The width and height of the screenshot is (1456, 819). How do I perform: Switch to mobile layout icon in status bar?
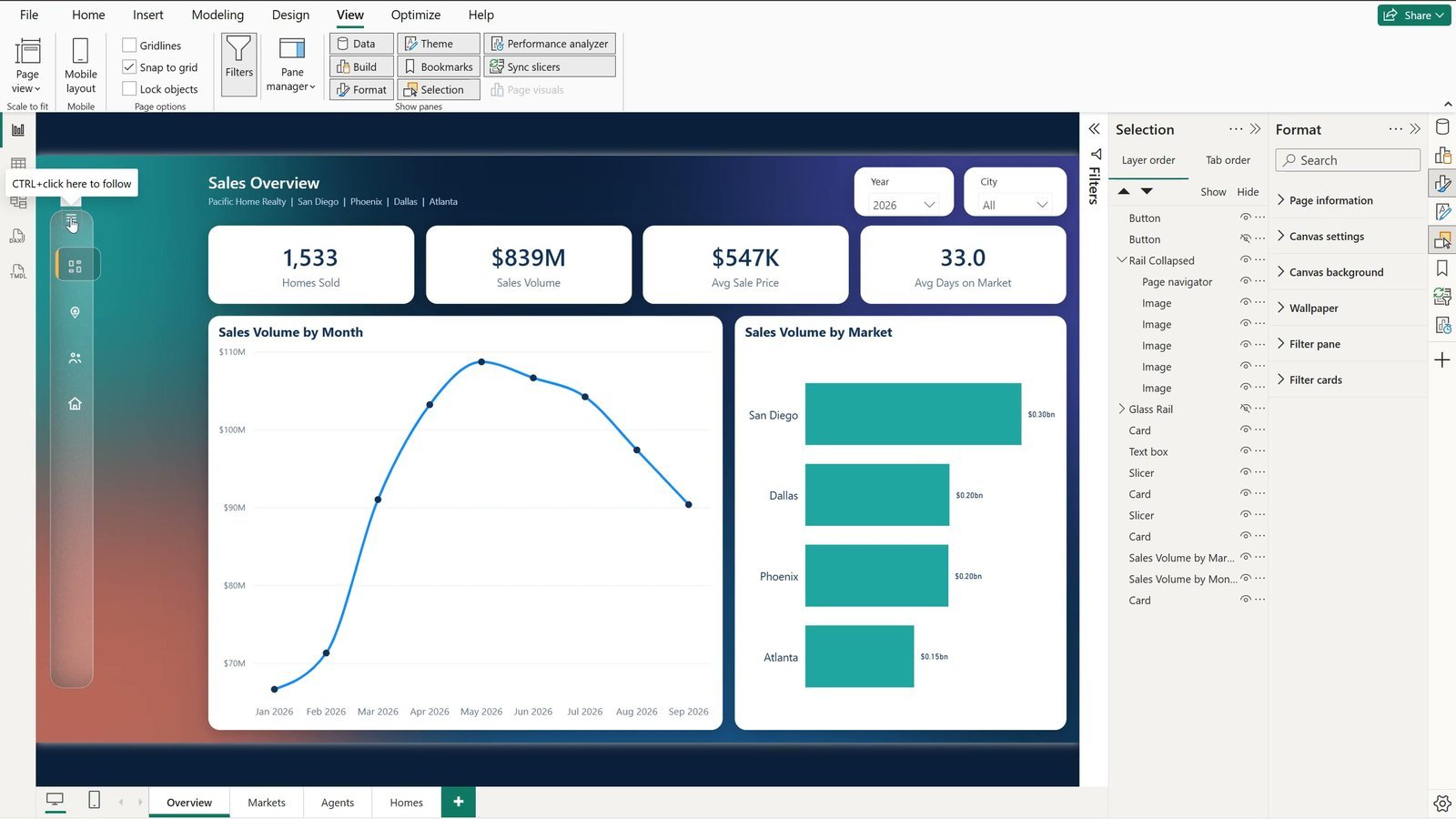coord(94,800)
